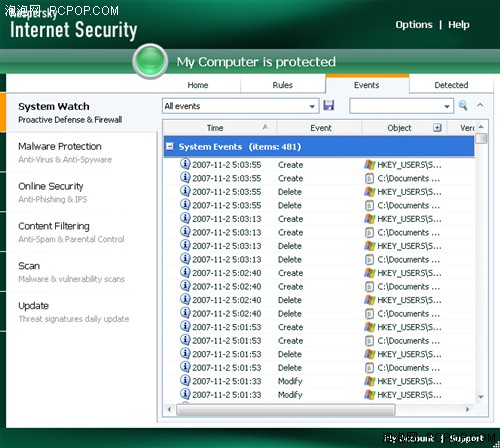
Task: Collapse the filter bar with the up chevron
Action: (480, 105)
